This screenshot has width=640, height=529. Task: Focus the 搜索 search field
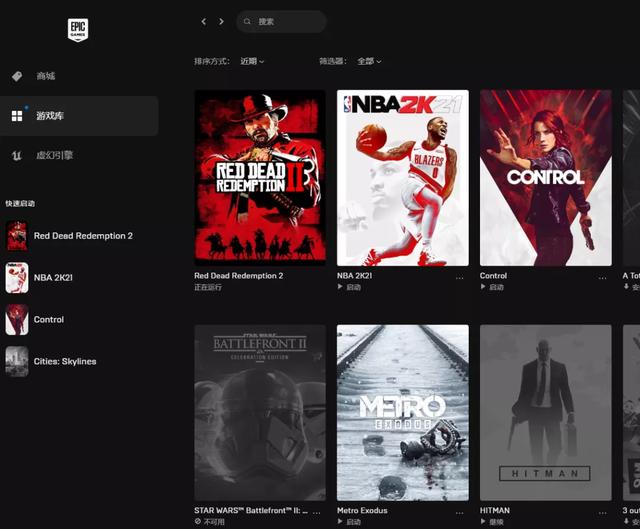(x=285, y=21)
